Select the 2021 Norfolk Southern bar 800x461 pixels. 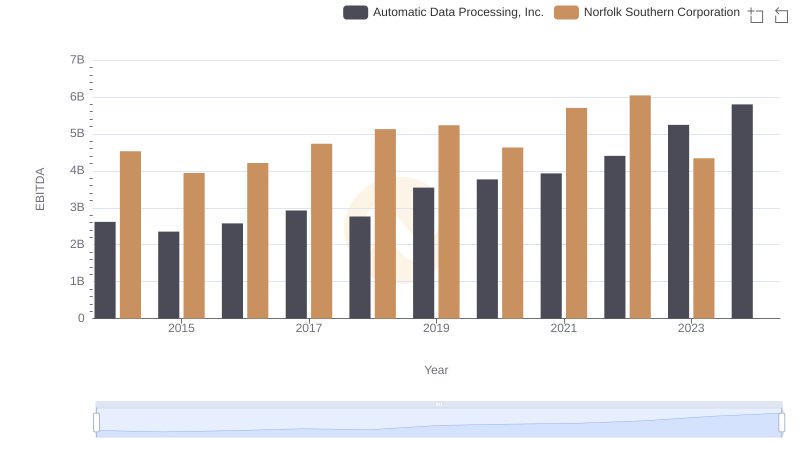coord(577,213)
